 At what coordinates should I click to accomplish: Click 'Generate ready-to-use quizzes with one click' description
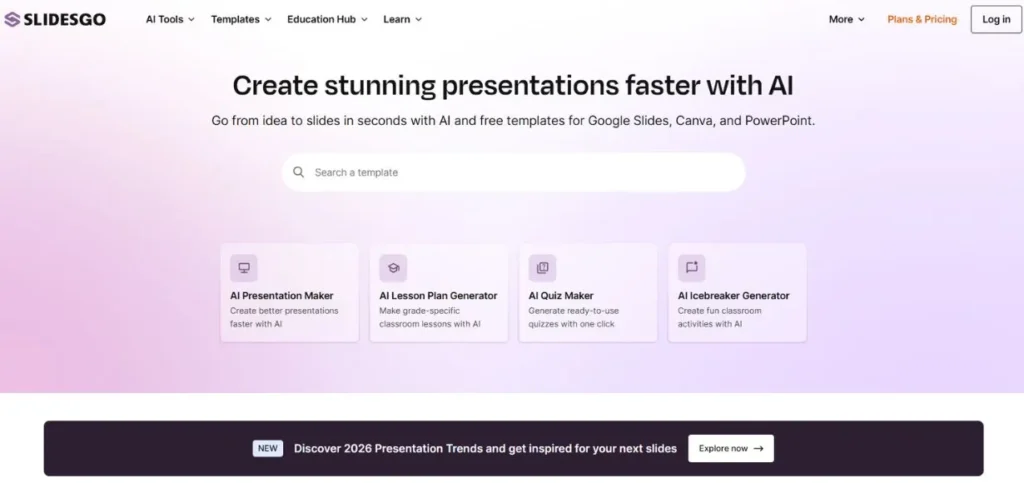click(x=573, y=317)
